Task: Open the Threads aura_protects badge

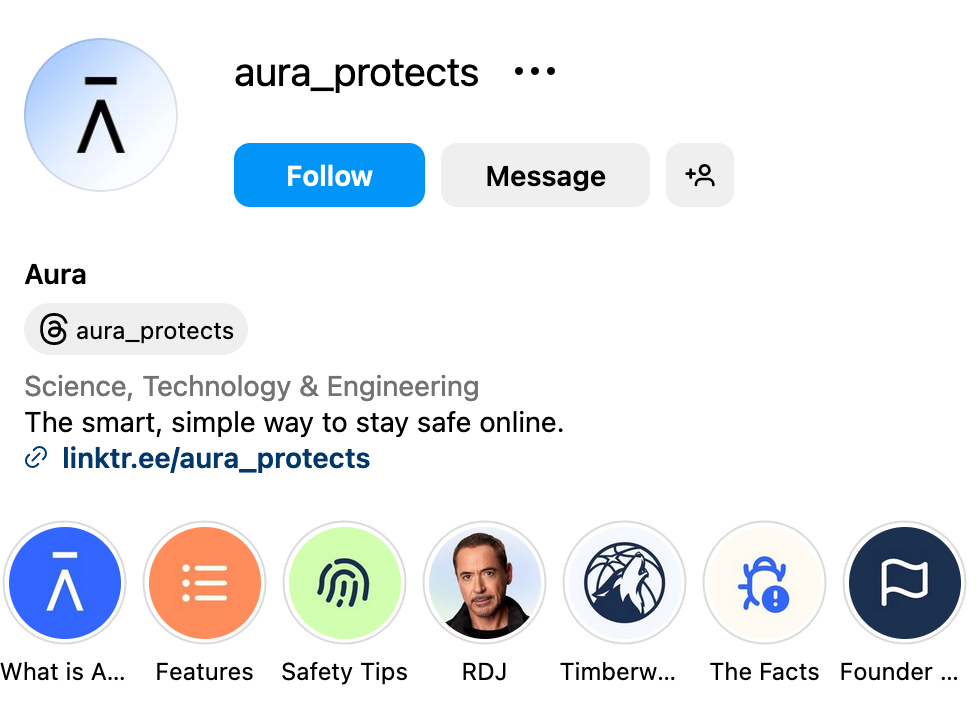Action: click(x=136, y=329)
